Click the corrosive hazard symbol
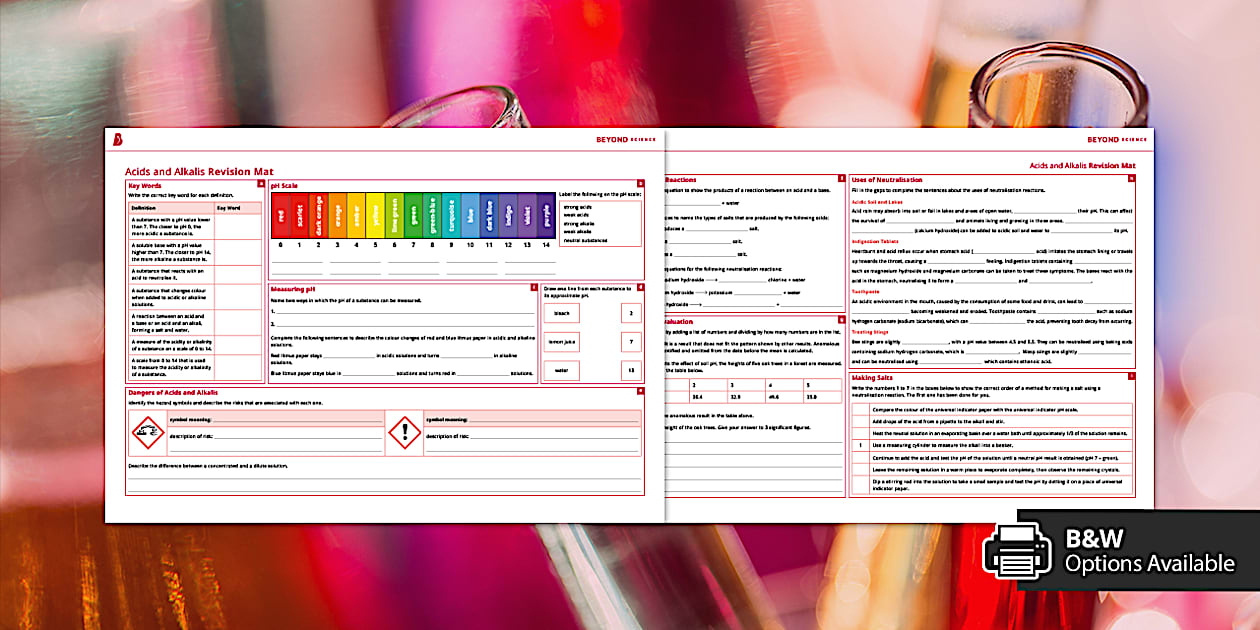The image size is (1260, 630). (147, 431)
